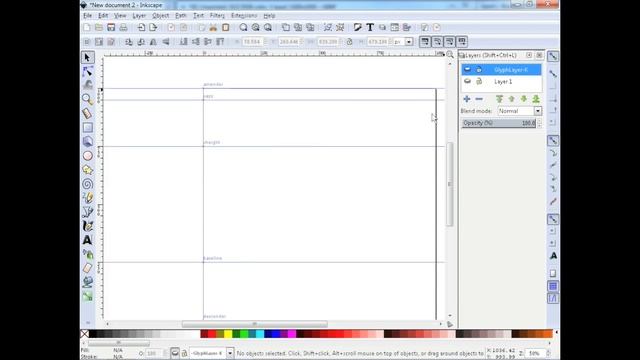Click the delete layer minus button
Viewport: 640px width, 360px height.
click(479, 99)
